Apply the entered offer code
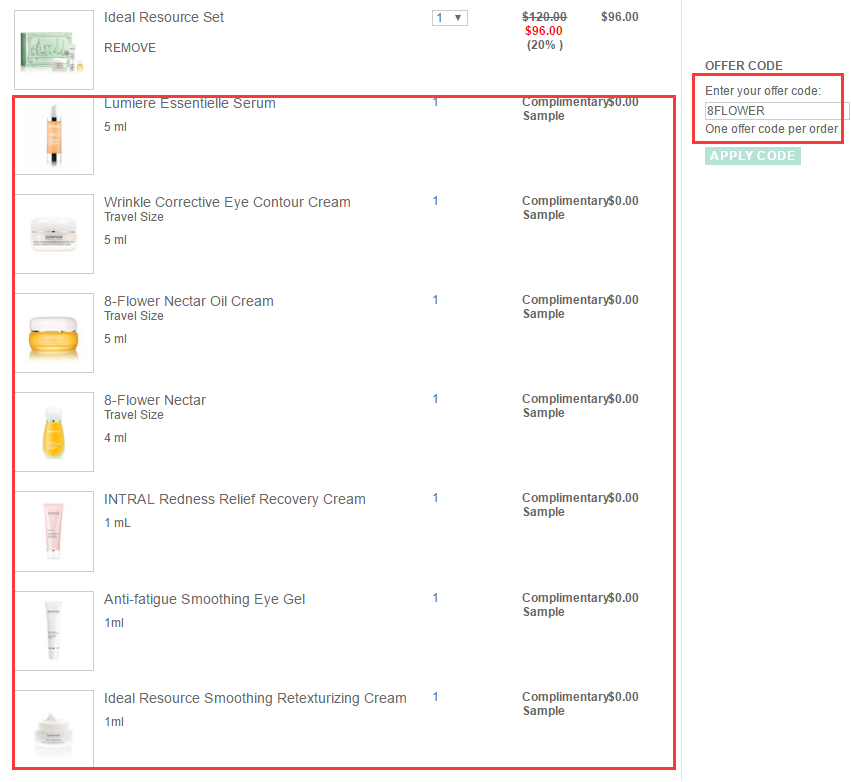The width and height of the screenshot is (851, 782). click(x=752, y=156)
